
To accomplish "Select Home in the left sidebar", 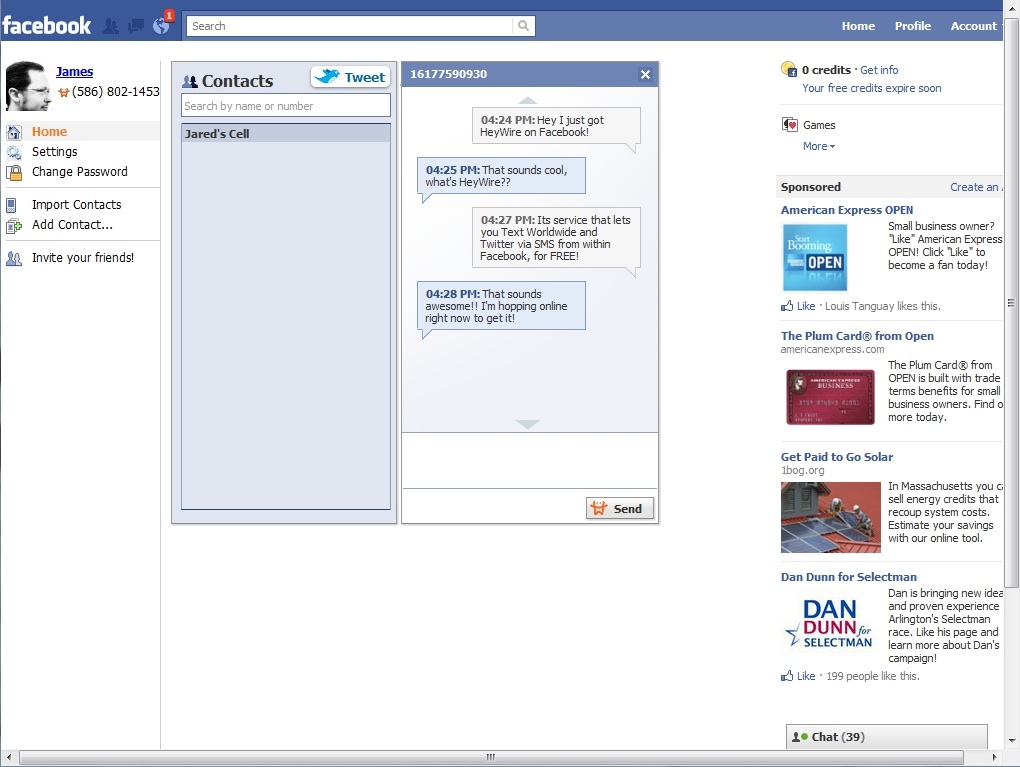I will (49, 131).
